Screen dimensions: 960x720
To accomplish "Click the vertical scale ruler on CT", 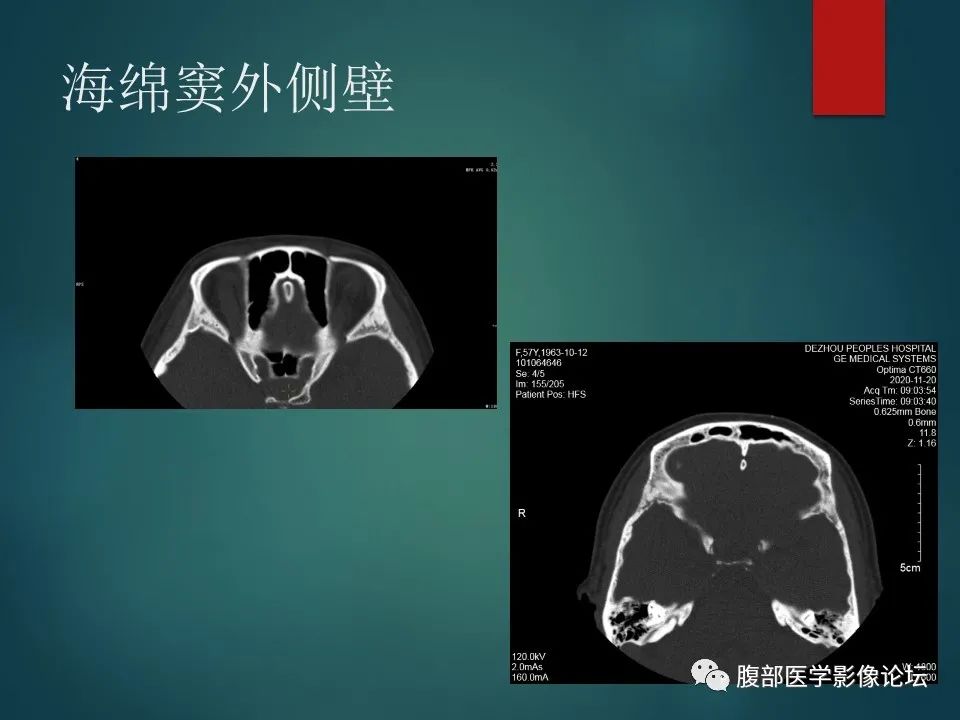I will pyautogui.click(x=919, y=511).
